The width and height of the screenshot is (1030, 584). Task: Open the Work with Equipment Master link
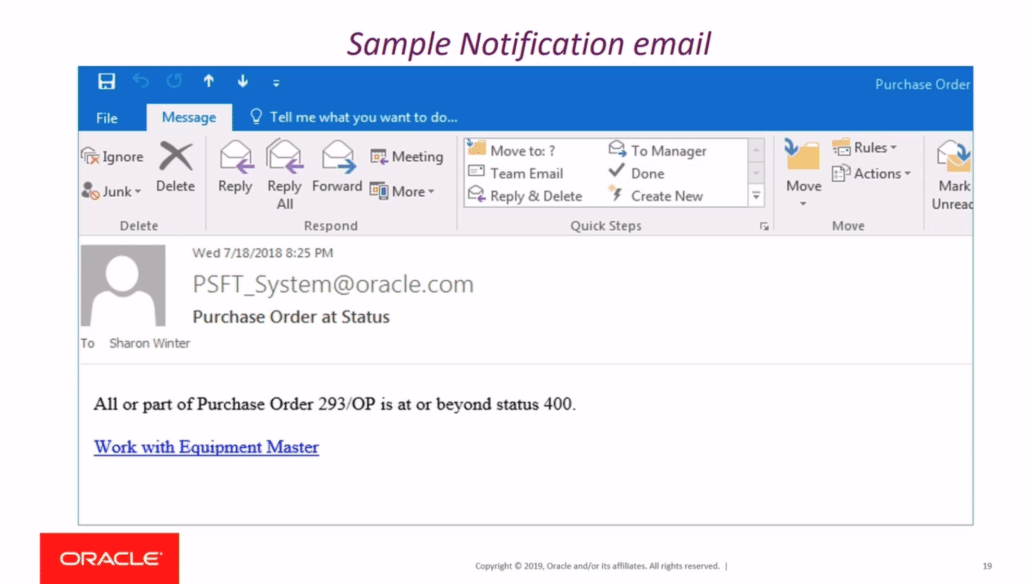[x=206, y=446]
